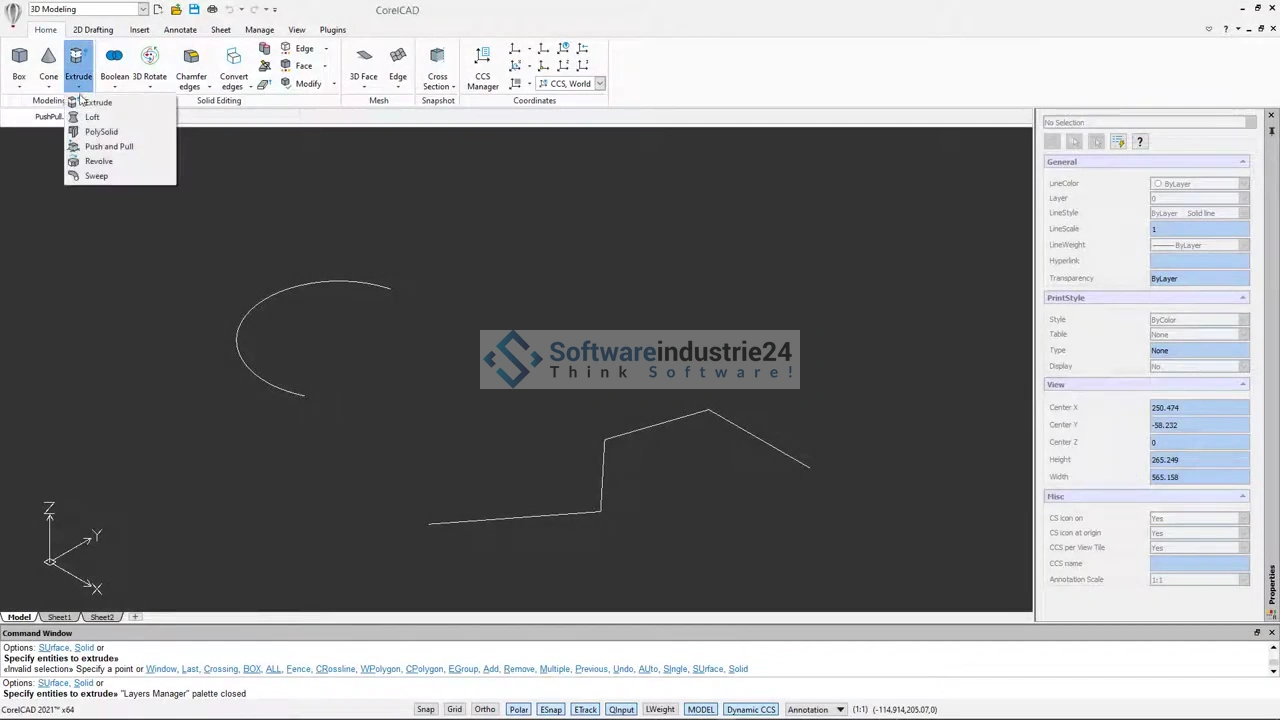Click the 3D Rotate tool
This screenshot has width=1280, height=720.
(x=149, y=63)
